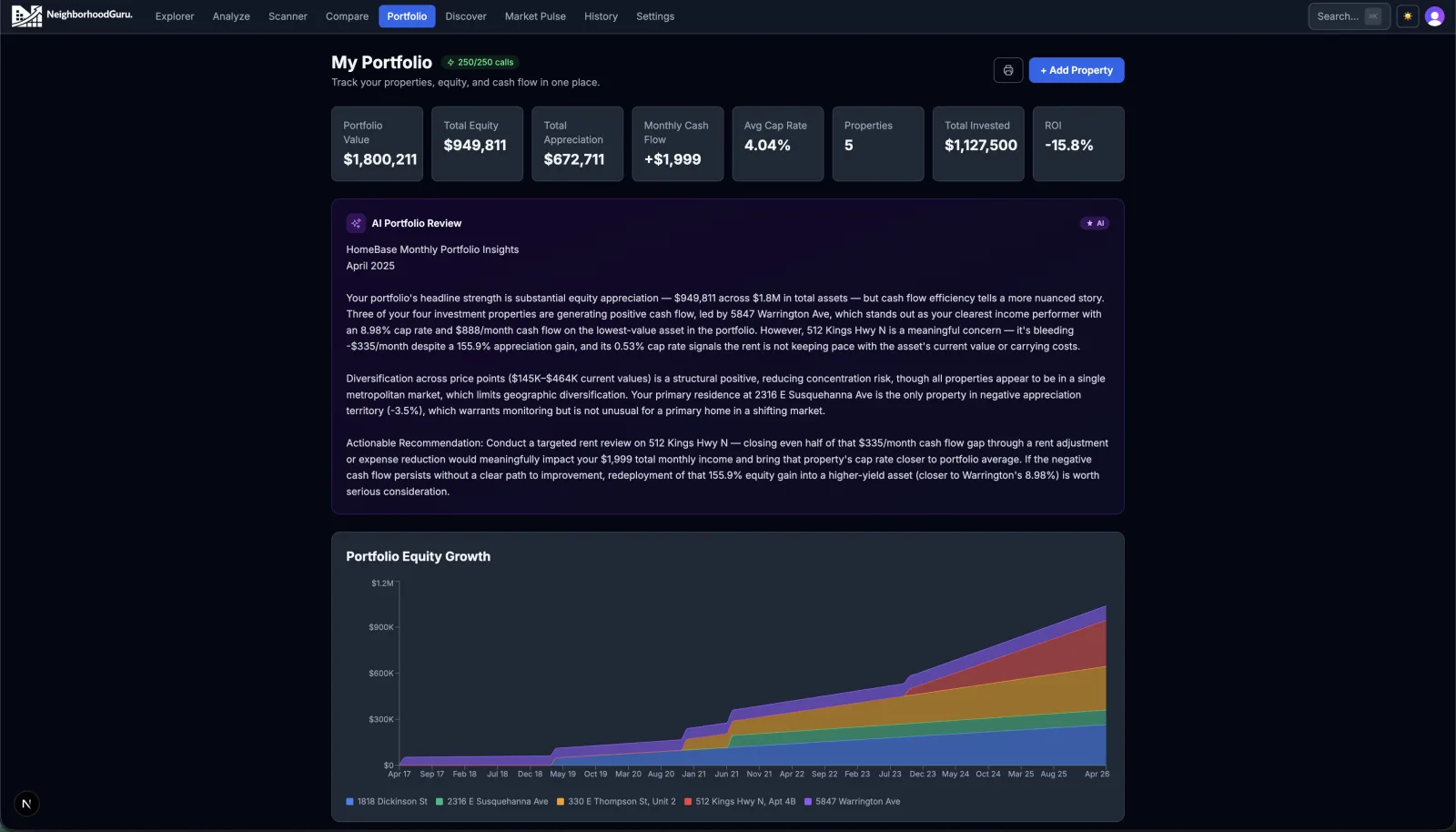The image size is (1456, 832).
Task: Open the NeighborhoodGuru logo icon
Action: click(27, 15)
